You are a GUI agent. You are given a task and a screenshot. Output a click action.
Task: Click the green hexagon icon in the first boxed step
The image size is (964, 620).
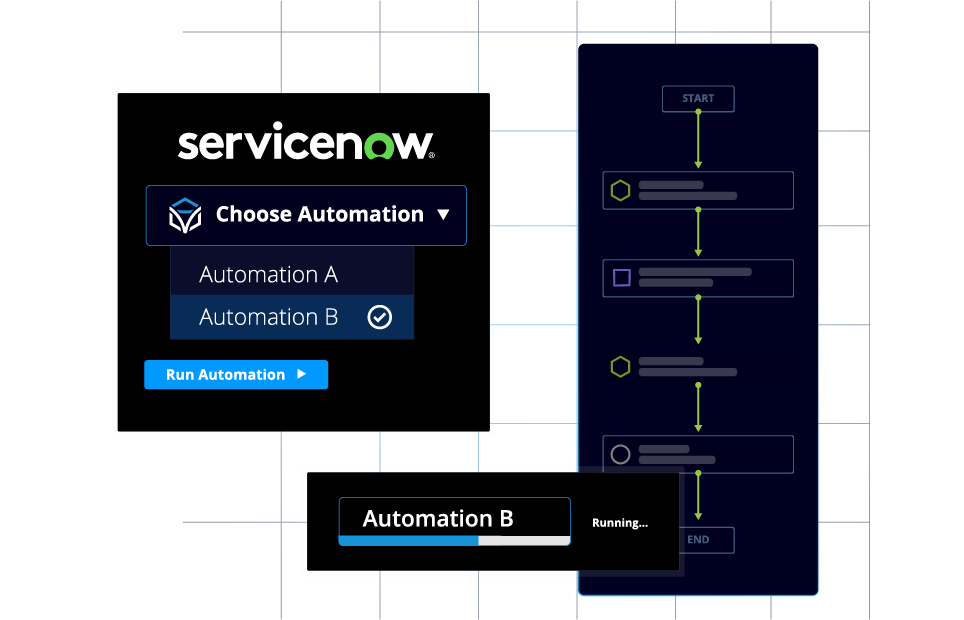pos(620,191)
